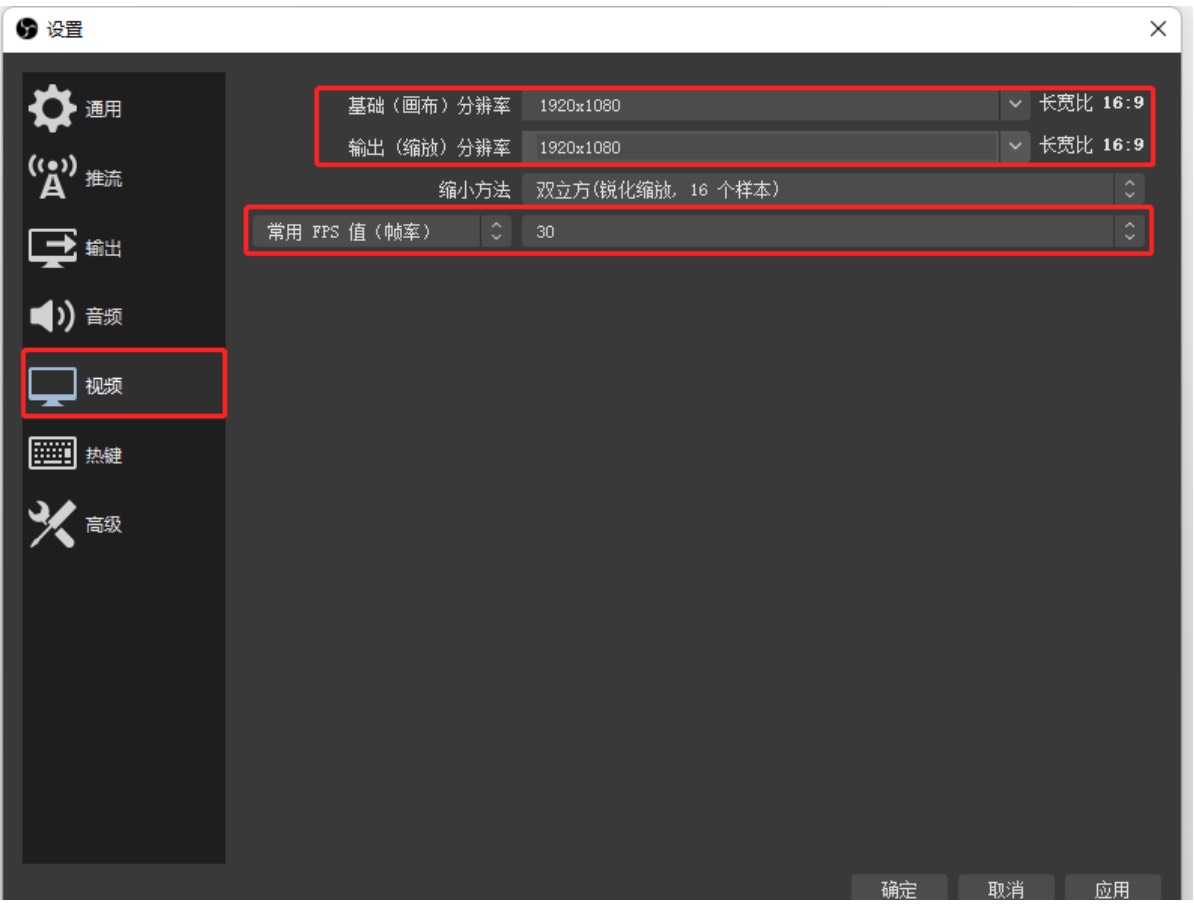Switch to the 高级 settings tab label
The width and height of the screenshot is (1194, 914).
104,525
